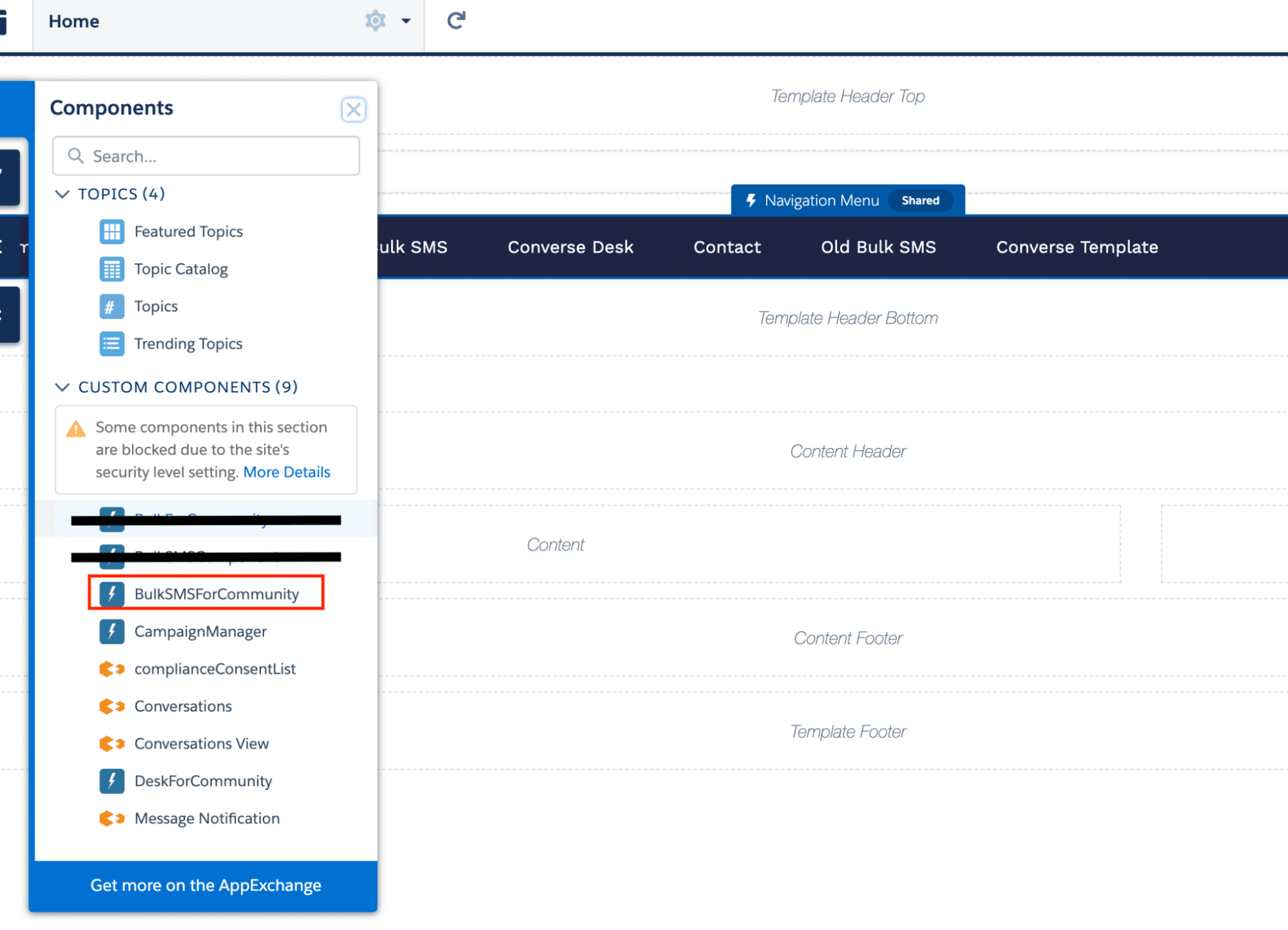
Task: Click the Conversations component icon
Action: click(112, 706)
